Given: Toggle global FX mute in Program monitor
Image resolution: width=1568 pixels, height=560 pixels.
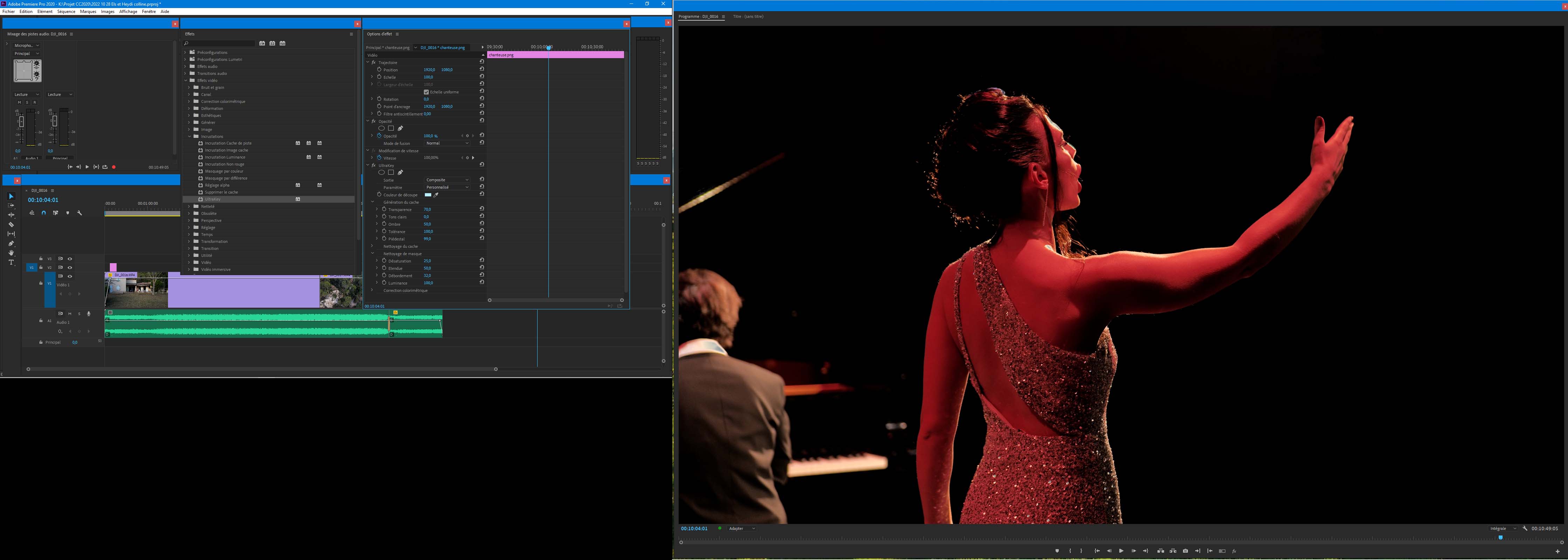Looking at the screenshot, I should pos(1234,551).
